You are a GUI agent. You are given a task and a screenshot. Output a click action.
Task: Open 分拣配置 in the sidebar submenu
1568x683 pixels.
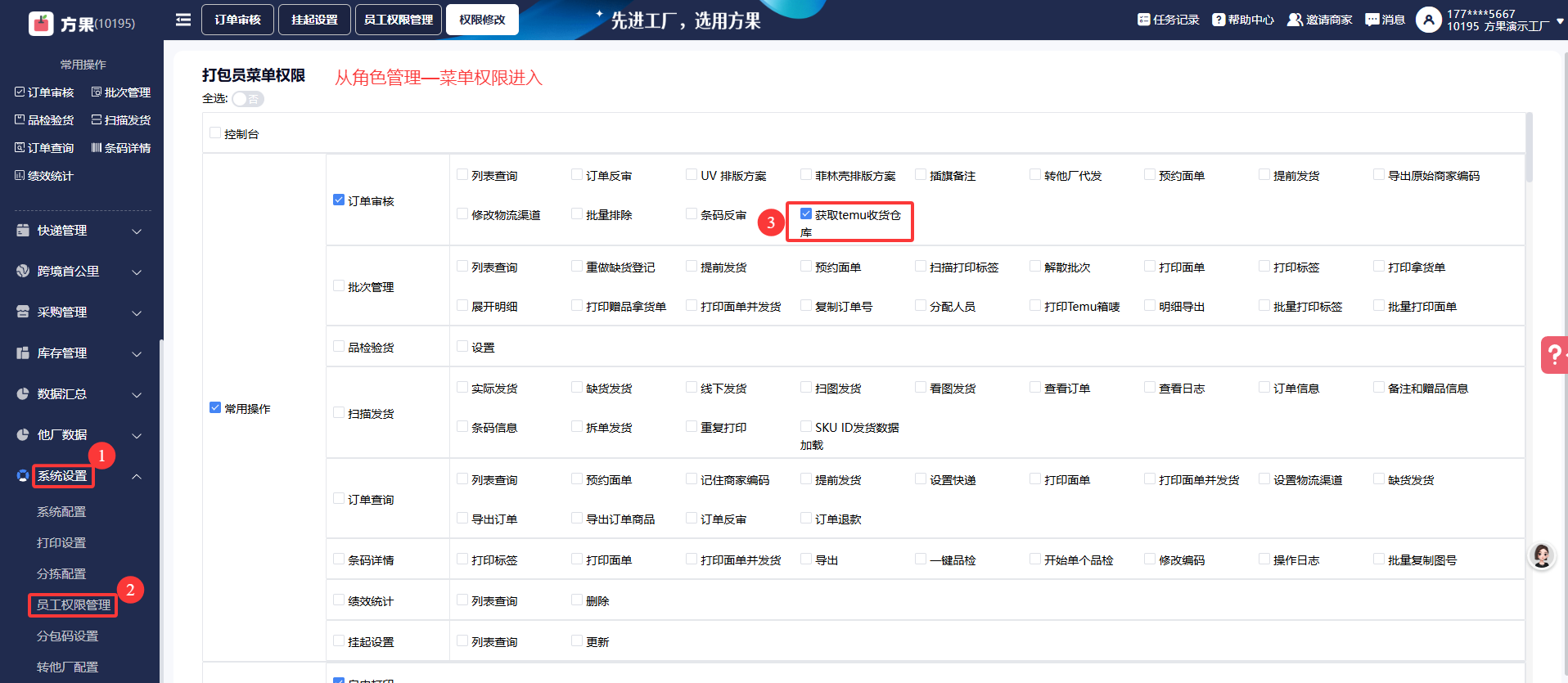click(61, 574)
